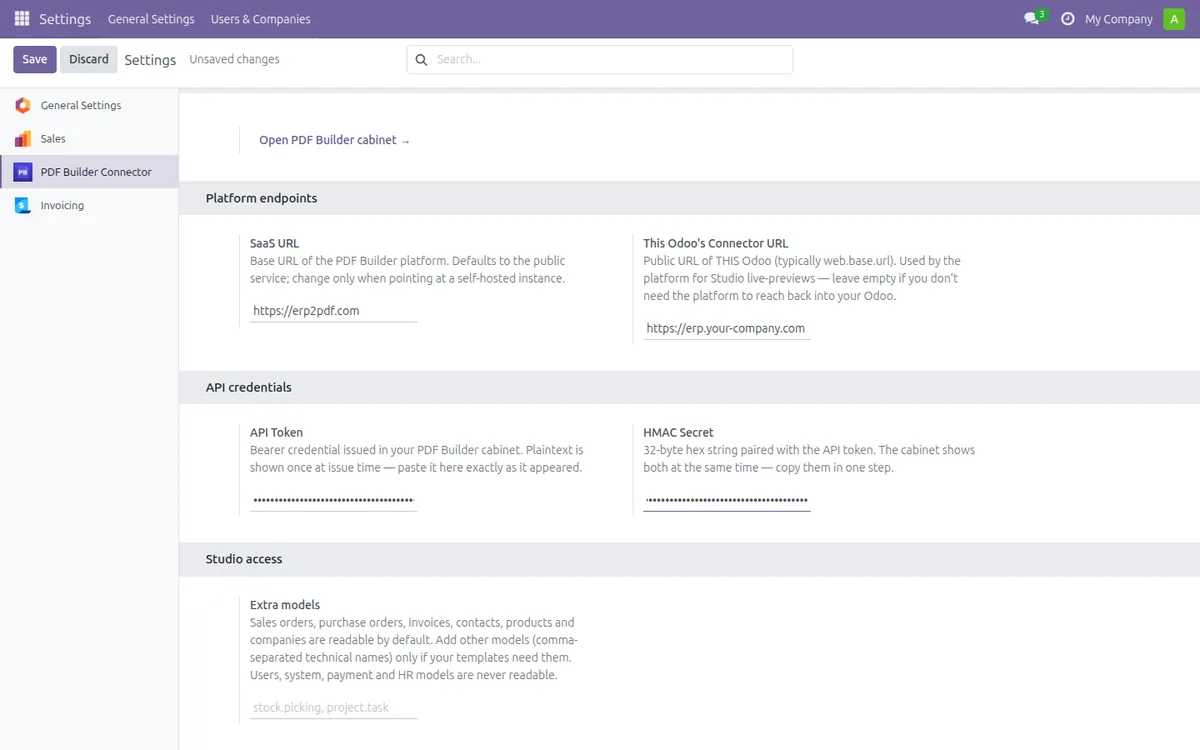Click the Settings breadcrumb label
Viewport: 1200px width, 750px height.
pyautogui.click(x=150, y=60)
